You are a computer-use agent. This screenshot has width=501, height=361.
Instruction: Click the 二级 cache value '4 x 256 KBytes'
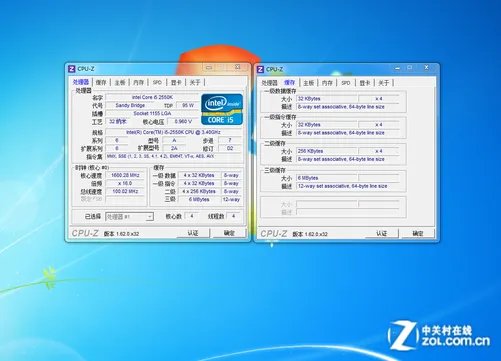(x=199, y=191)
